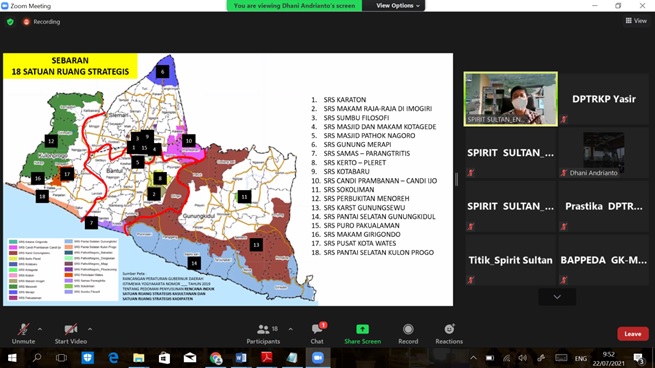Open Windows taskbar search
Viewport: 655px width, 368px height.
(x=37, y=358)
